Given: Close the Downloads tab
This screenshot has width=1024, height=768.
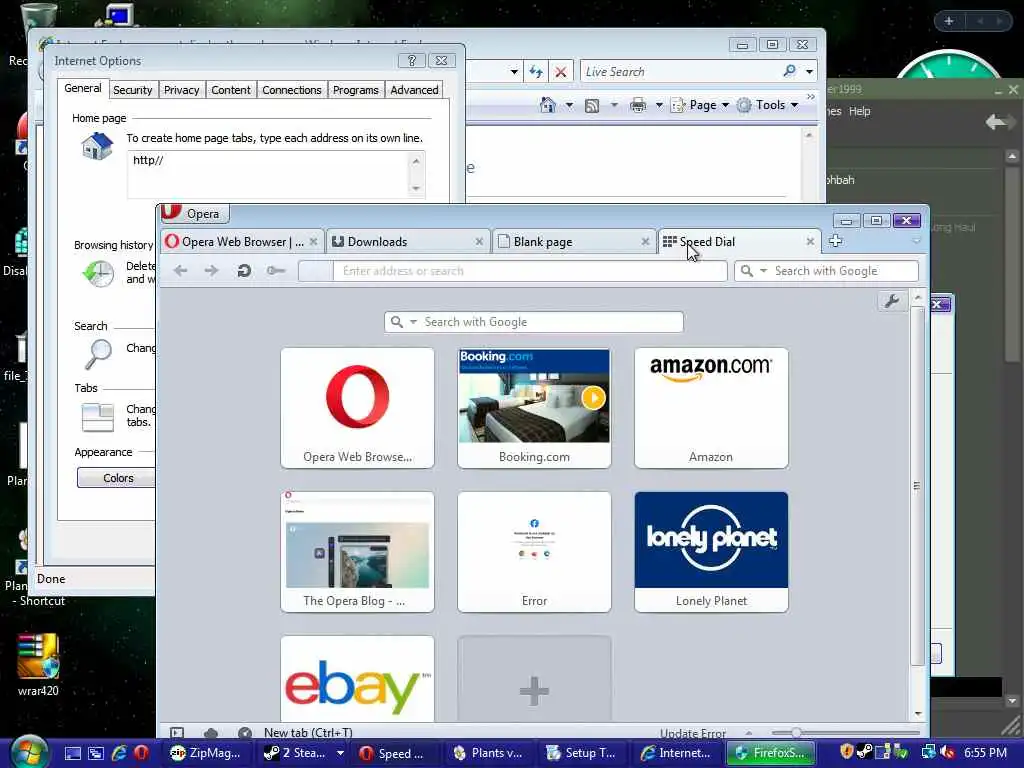Looking at the screenshot, I should tap(479, 242).
